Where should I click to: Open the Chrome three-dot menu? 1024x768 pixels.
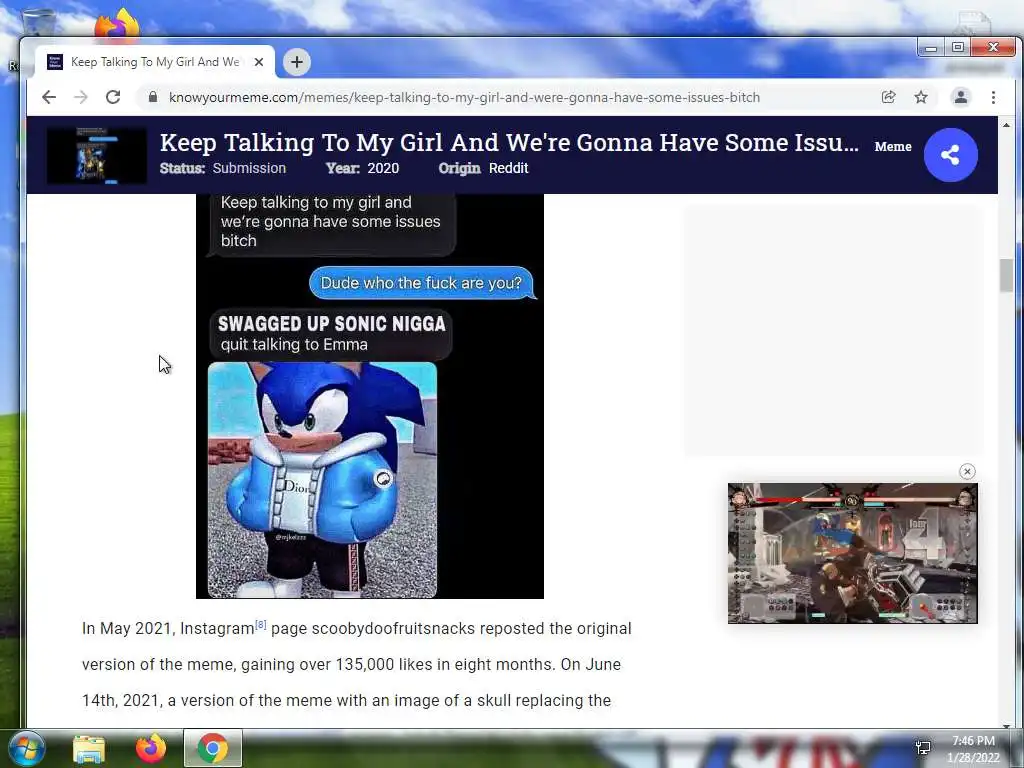pyautogui.click(x=993, y=97)
